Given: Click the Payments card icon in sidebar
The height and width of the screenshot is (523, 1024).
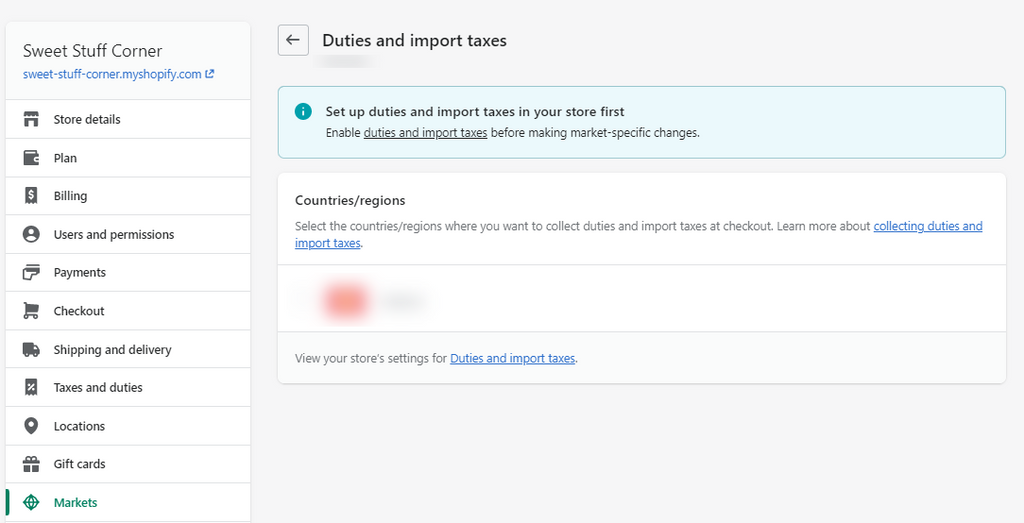Looking at the screenshot, I should [x=31, y=273].
